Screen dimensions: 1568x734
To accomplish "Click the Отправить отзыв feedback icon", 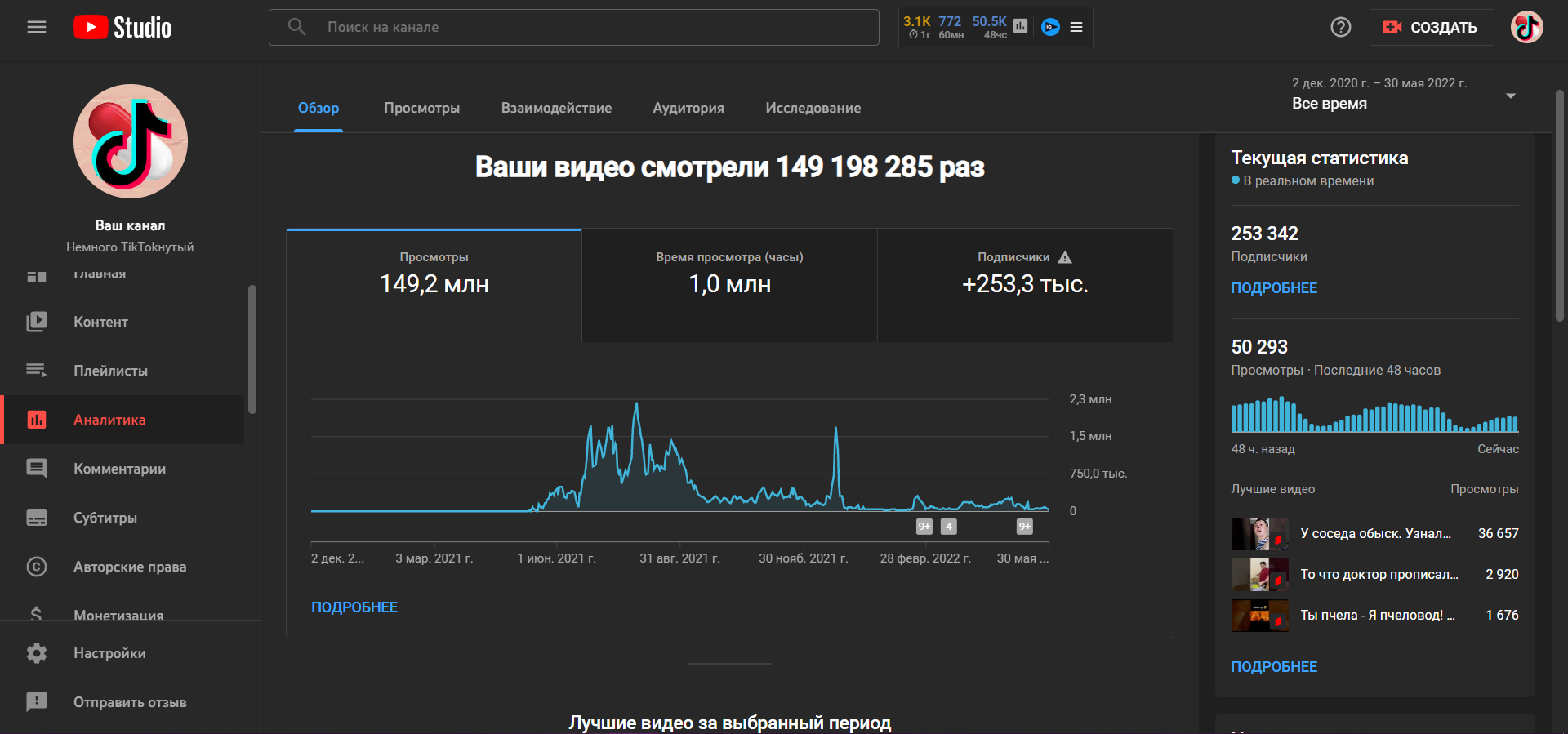I will (x=37, y=702).
